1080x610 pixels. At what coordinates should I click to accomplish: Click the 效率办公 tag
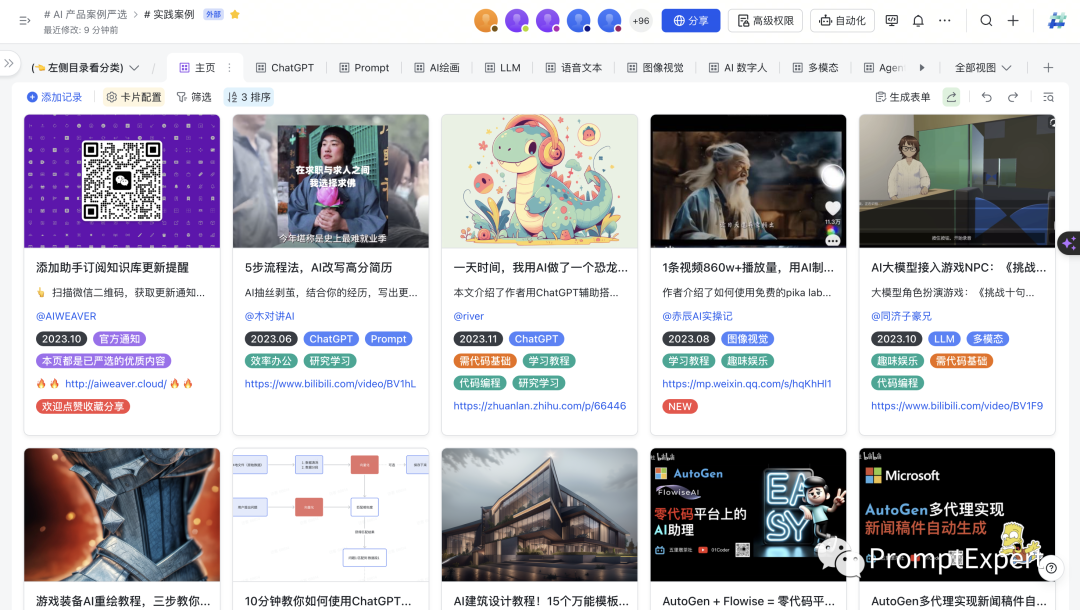271,361
